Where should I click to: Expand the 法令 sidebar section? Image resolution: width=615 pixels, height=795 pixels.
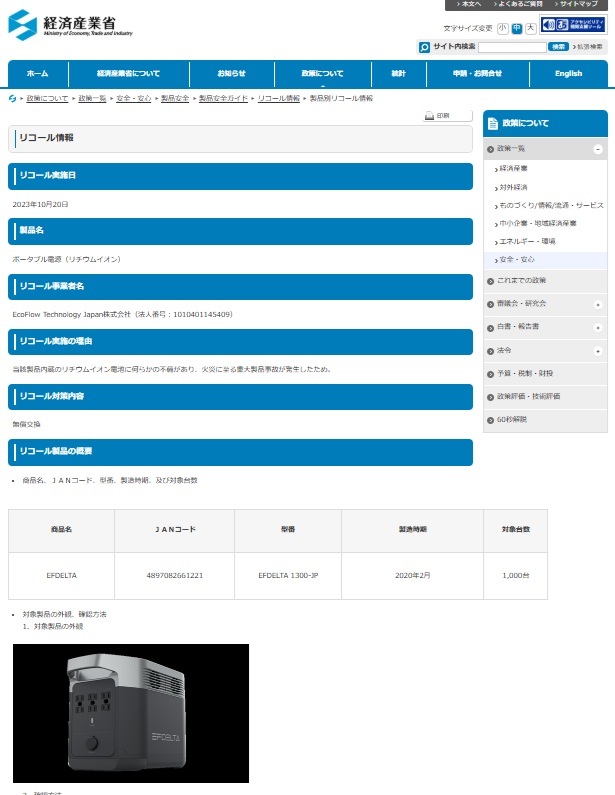tap(598, 351)
